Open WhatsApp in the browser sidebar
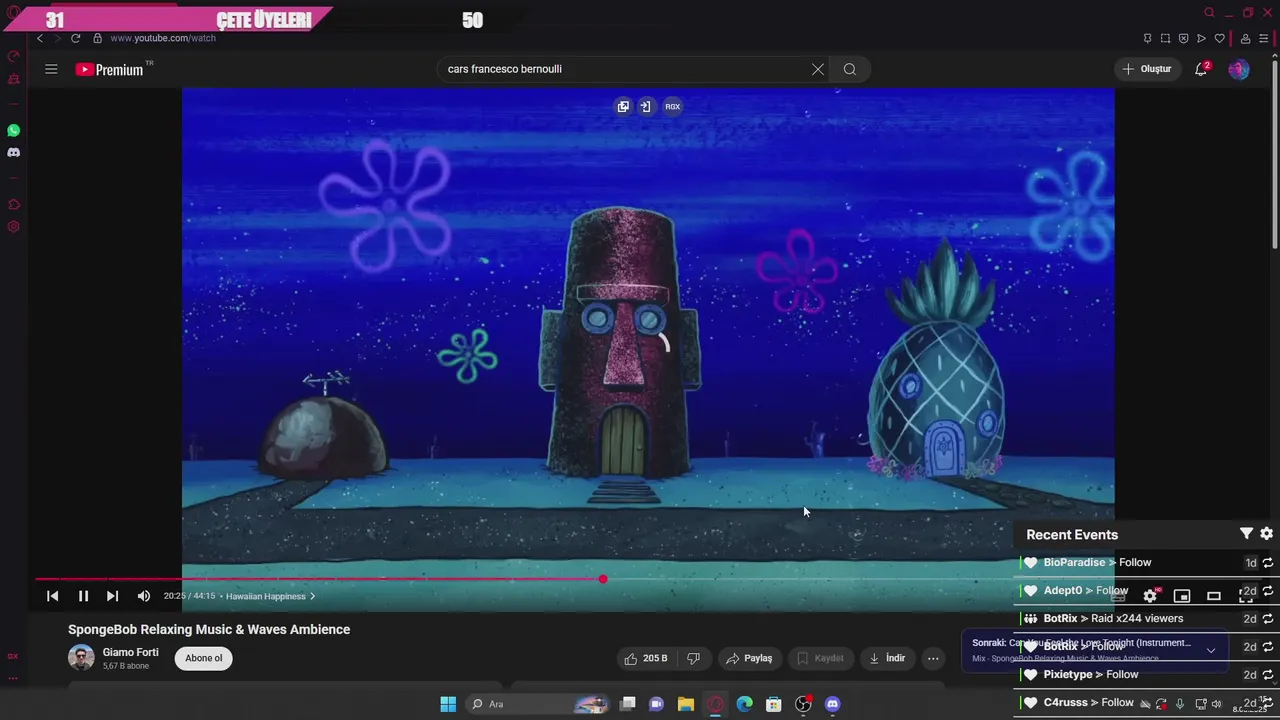The height and width of the screenshot is (720, 1280). (x=13, y=131)
